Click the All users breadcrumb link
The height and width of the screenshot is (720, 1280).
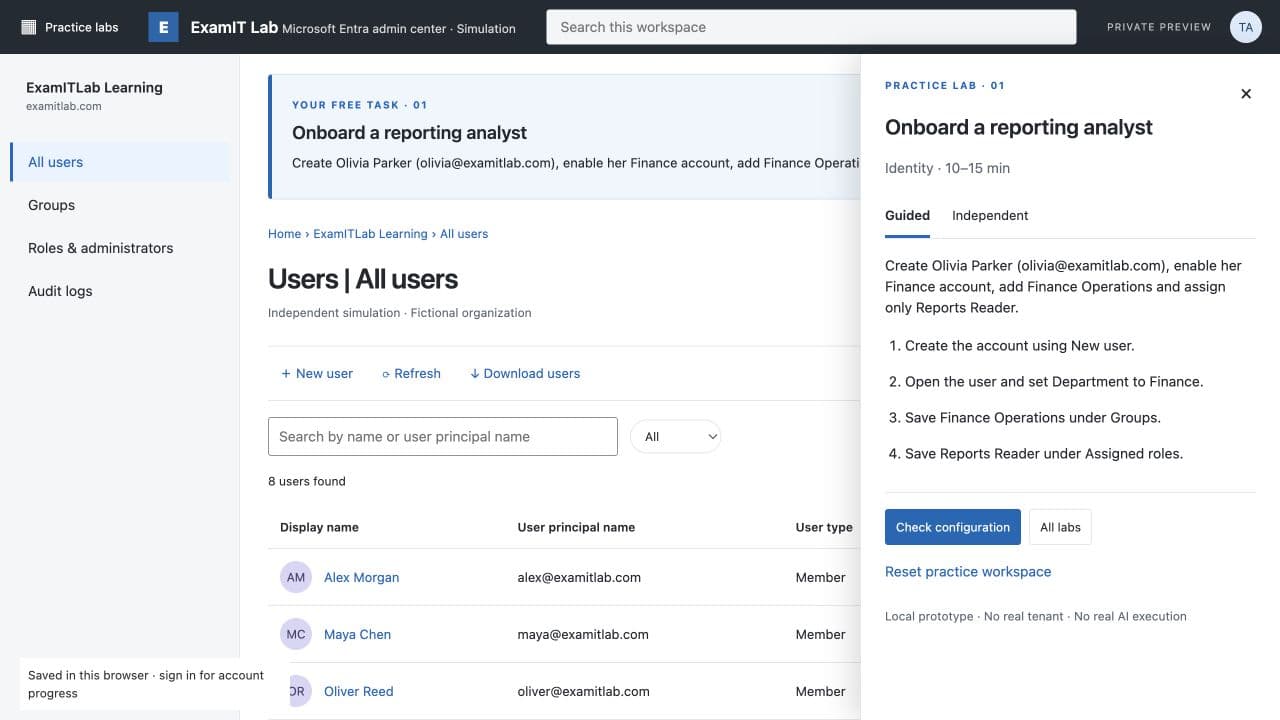pyautogui.click(x=464, y=234)
